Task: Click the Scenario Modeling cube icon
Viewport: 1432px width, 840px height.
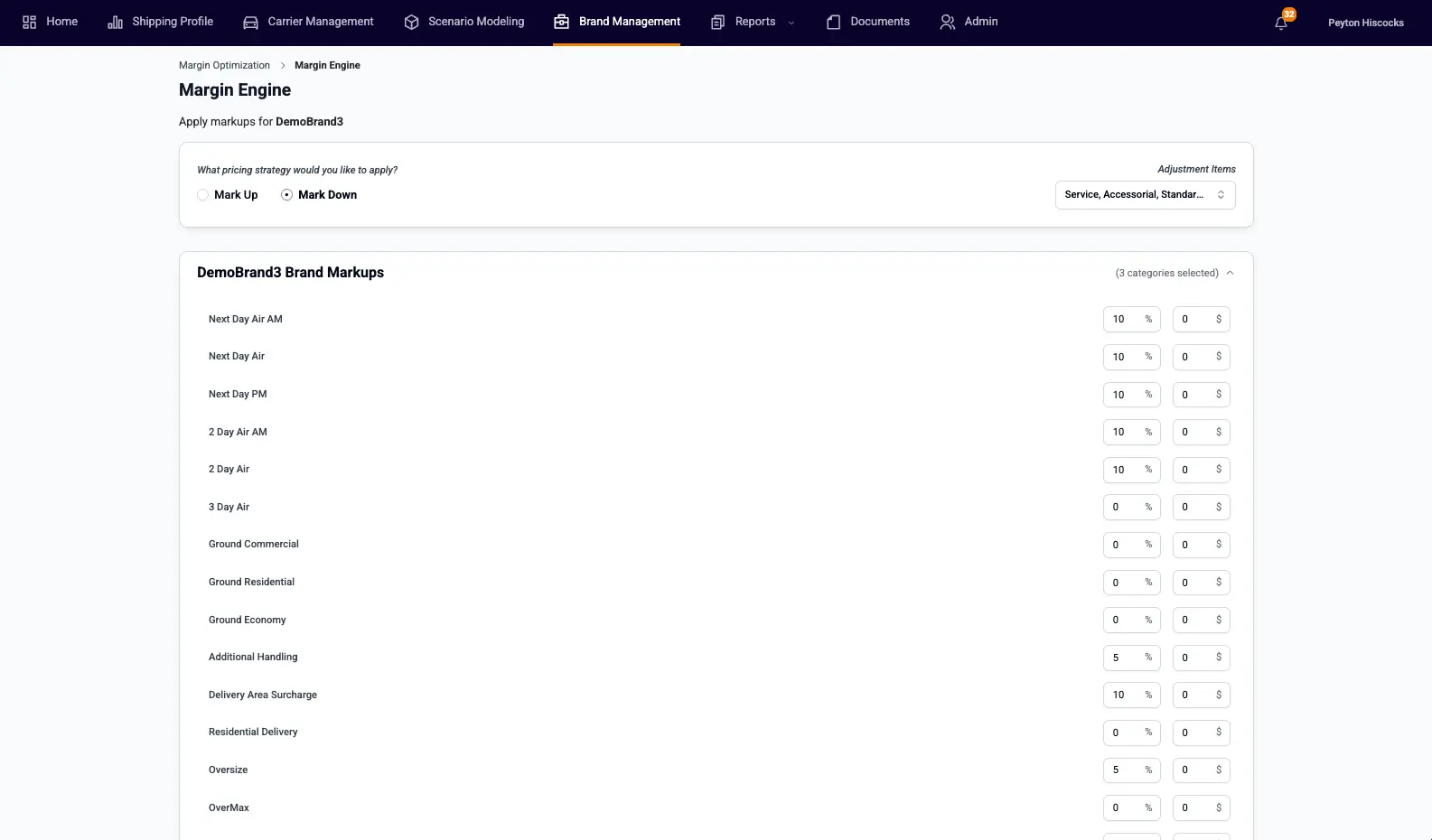Action: click(x=411, y=22)
